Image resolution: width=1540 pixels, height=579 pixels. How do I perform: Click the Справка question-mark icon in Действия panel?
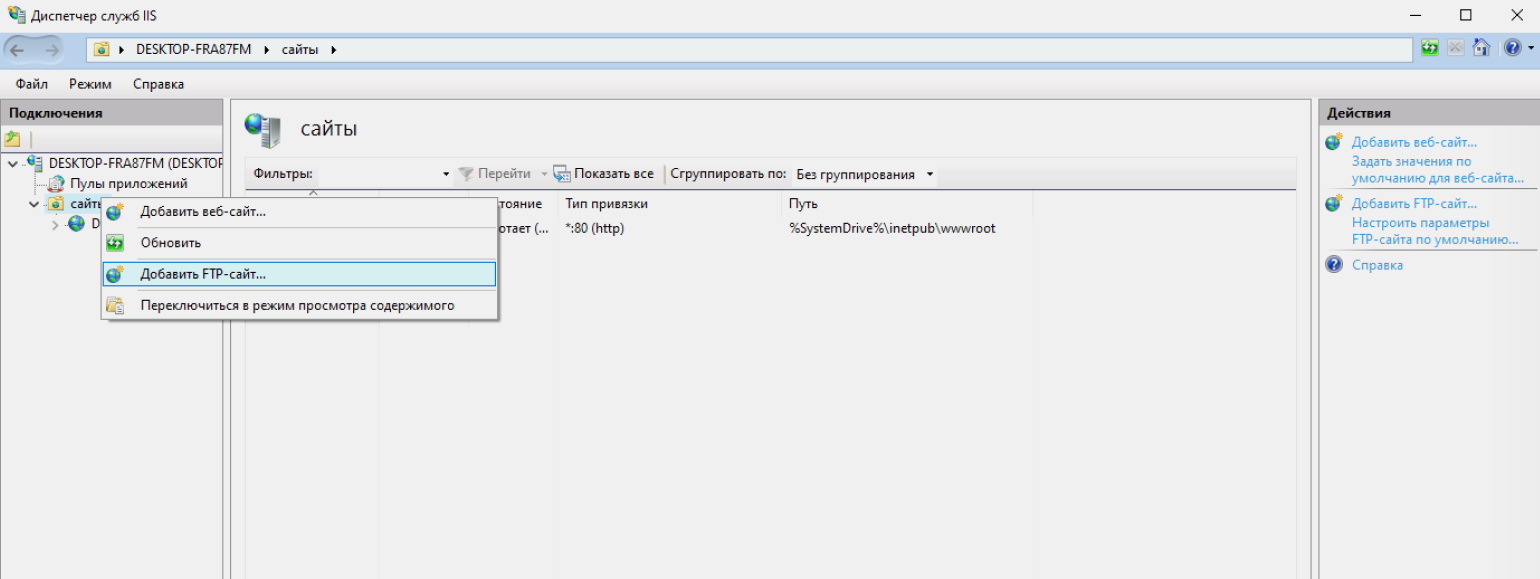(1334, 265)
